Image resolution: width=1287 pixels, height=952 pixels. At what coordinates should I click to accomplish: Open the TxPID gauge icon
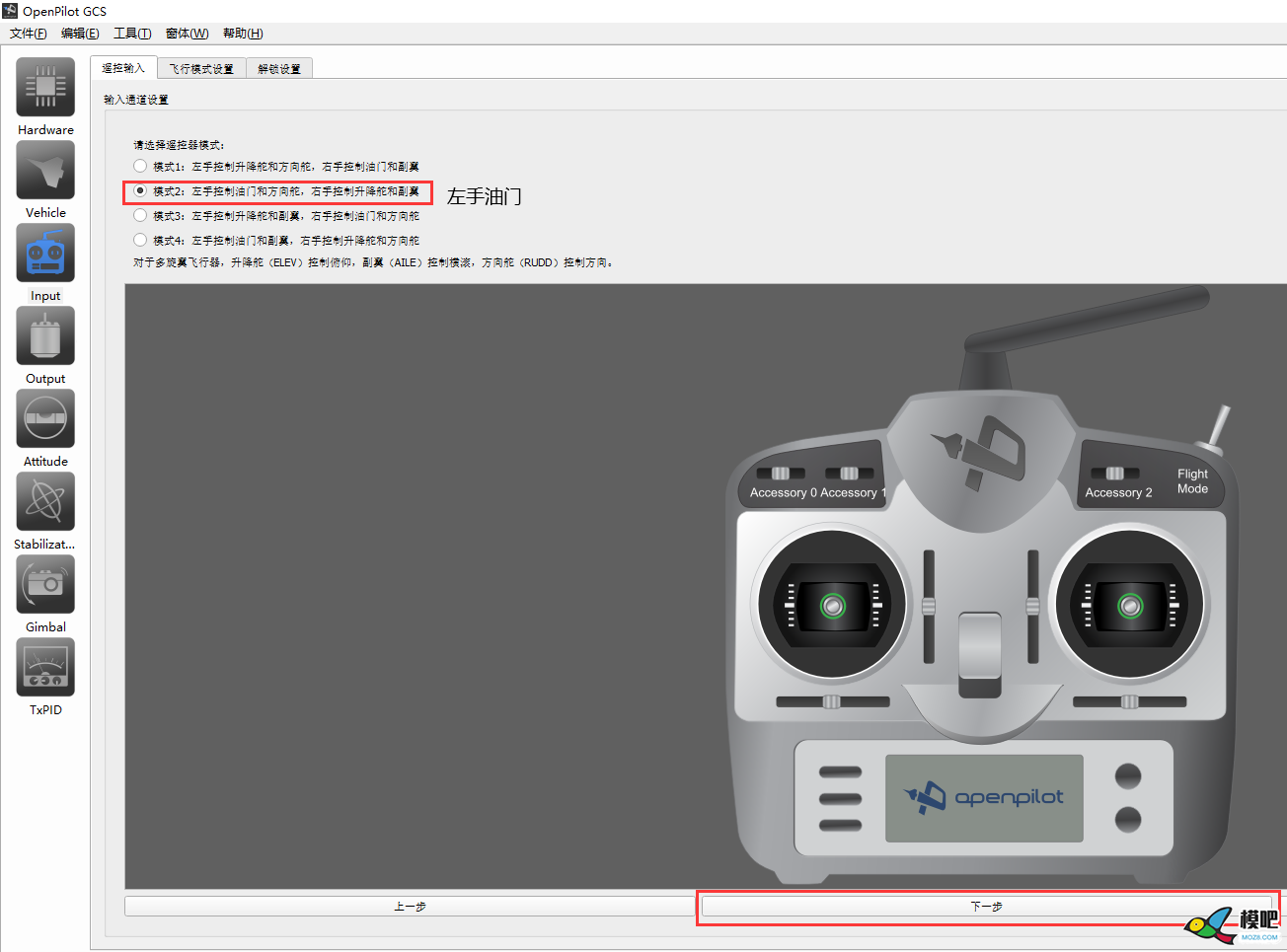pyautogui.click(x=45, y=667)
